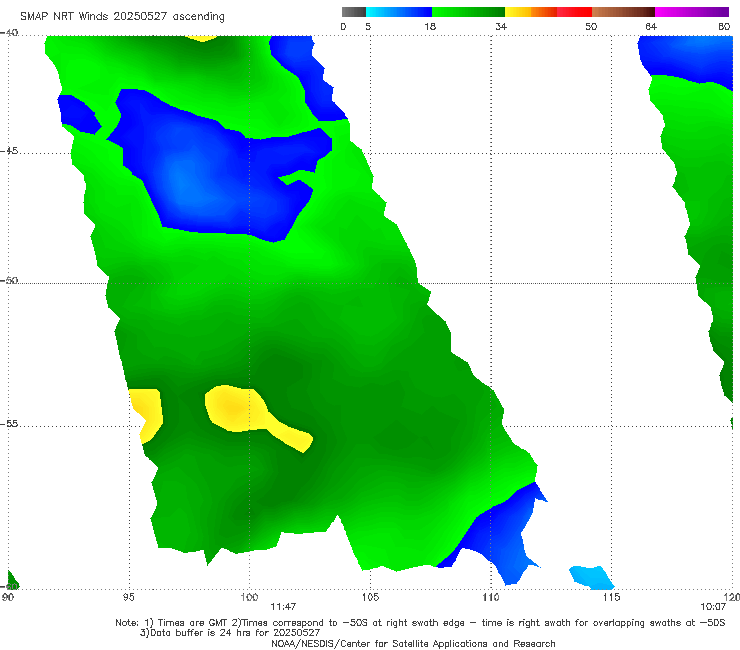Click the title 'SMAP NRT Winds 20250527 ascending'
The image size is (740, 650).
tap(122, 16)
